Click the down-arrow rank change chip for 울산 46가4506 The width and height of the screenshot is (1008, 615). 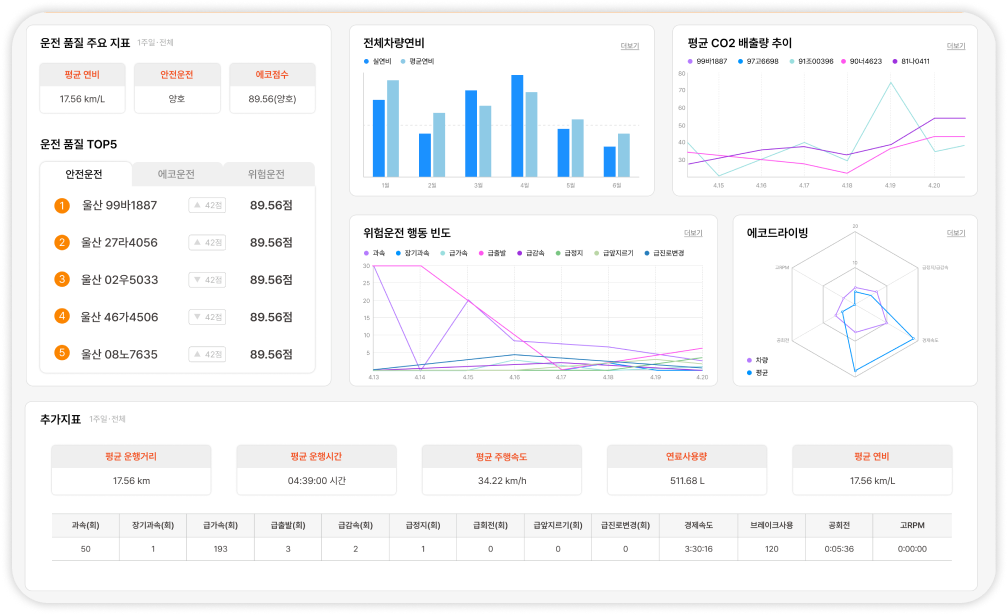click(207, 317)
